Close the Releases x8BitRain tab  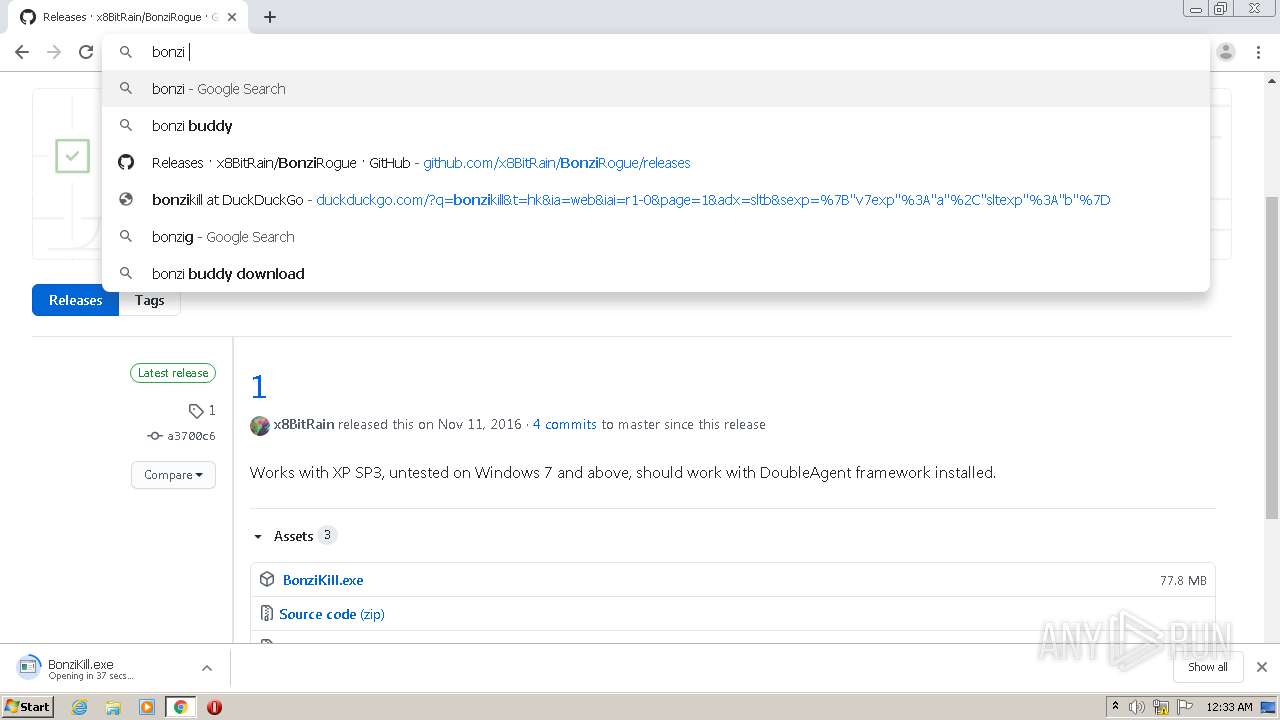coord(232,17)
